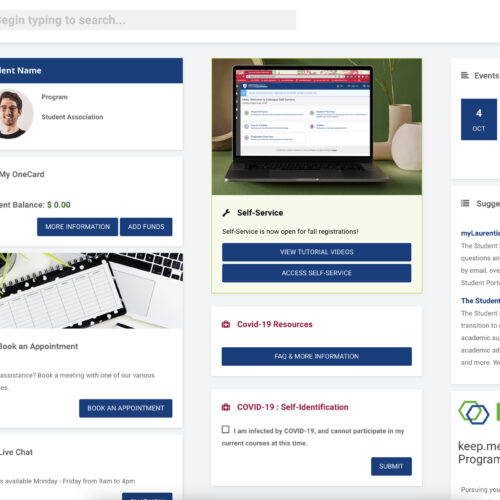Click the Suggested list icon
Image resolution: width=500 pixels, height=500 pixels.
pos(465,203)
